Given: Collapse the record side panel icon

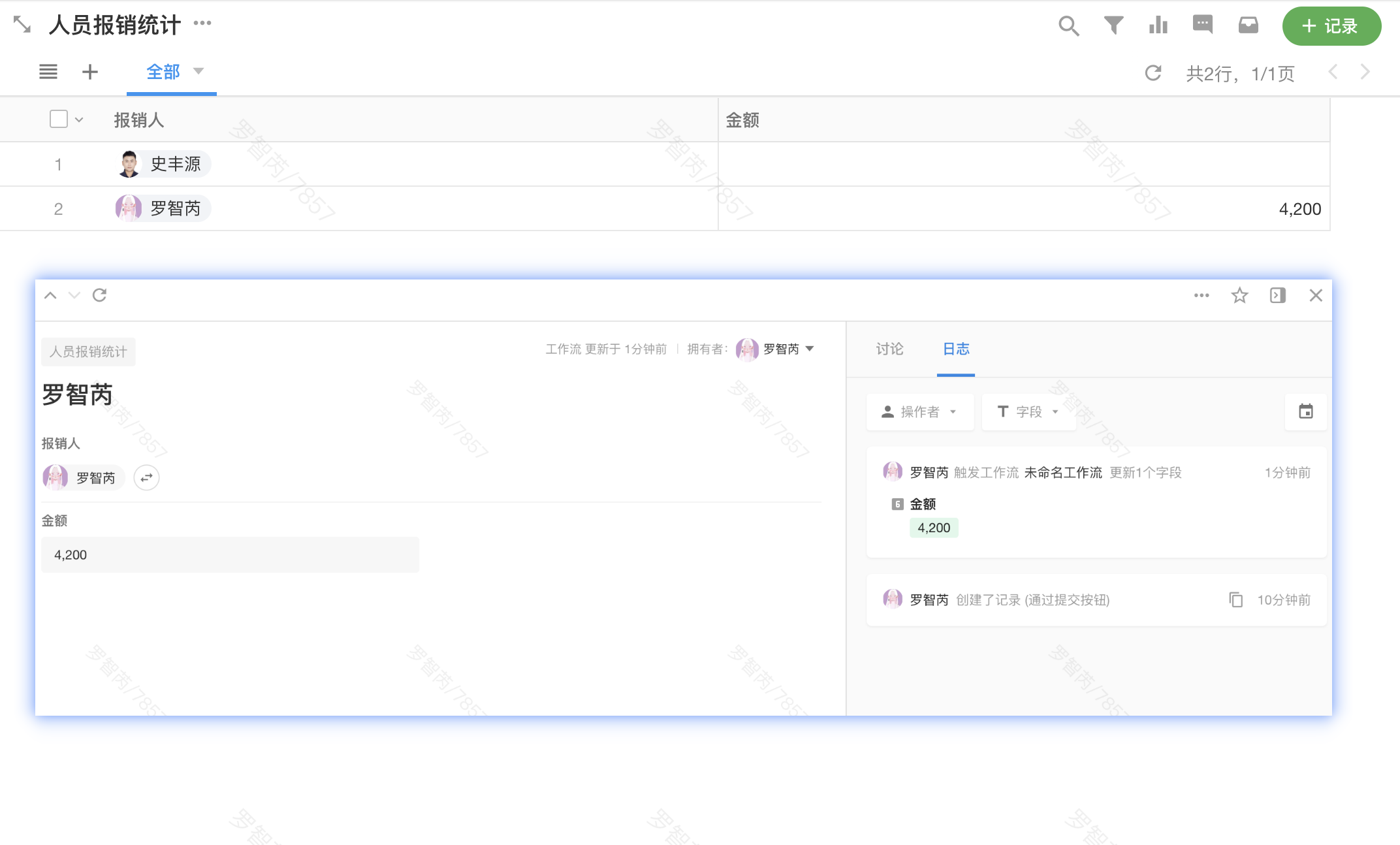Looking at the screenshot, I should [x=1277, y=296].
